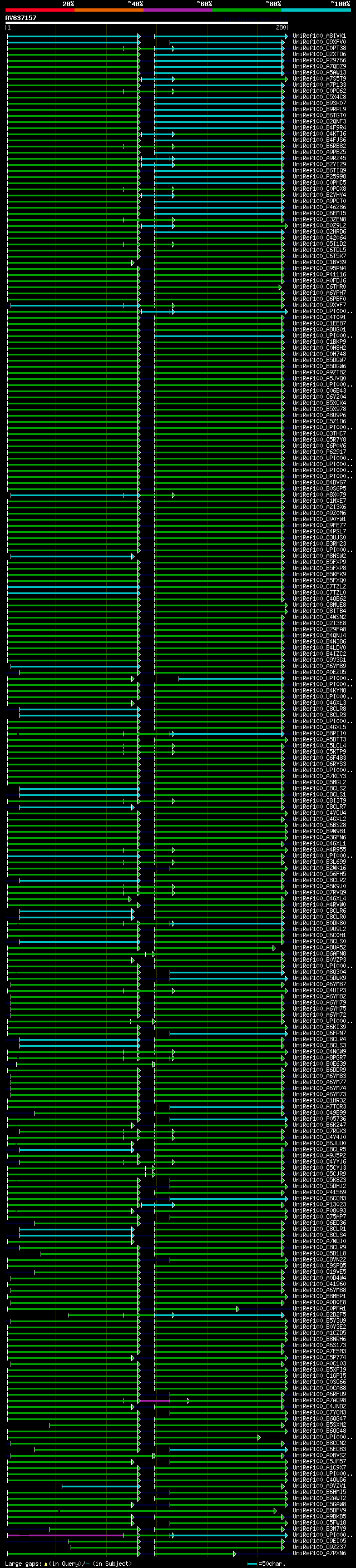Click the green ~80% identity legend bar
This screenshot has height=1568, width=356.
pos(247,10)
